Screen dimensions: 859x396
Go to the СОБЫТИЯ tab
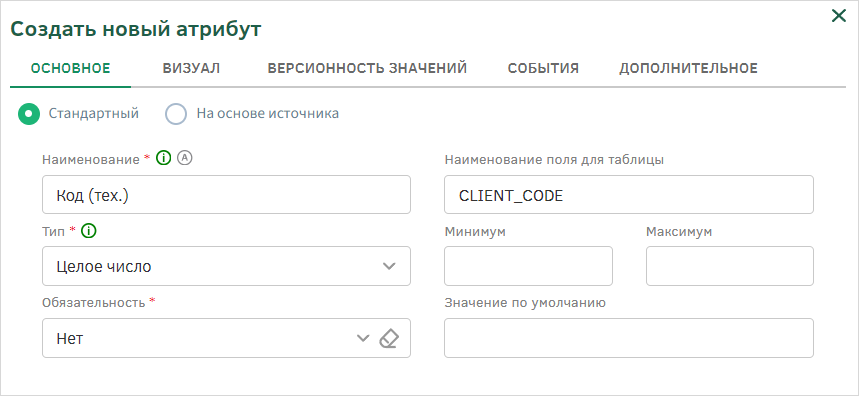click(543, 68)
